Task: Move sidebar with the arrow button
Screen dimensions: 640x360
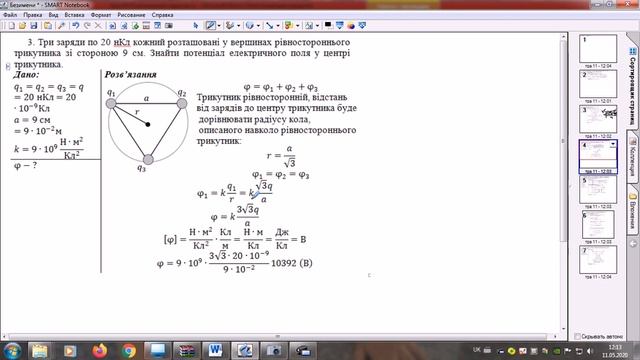Action: click(633, 244)
